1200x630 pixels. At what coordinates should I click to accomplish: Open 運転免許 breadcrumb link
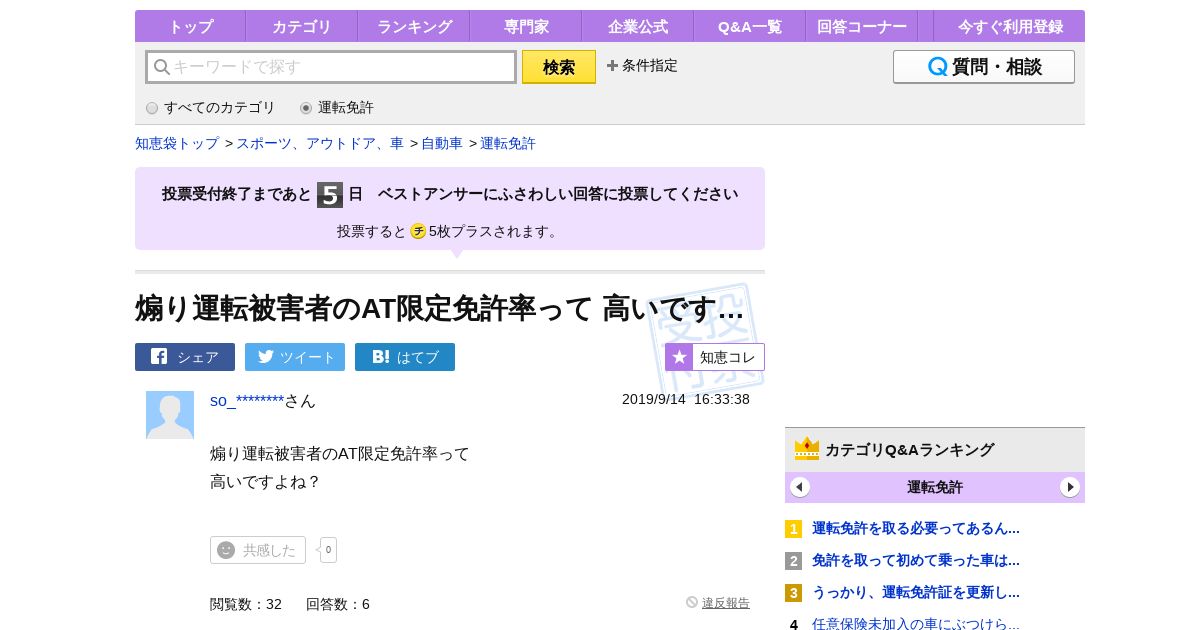(508, 143)
